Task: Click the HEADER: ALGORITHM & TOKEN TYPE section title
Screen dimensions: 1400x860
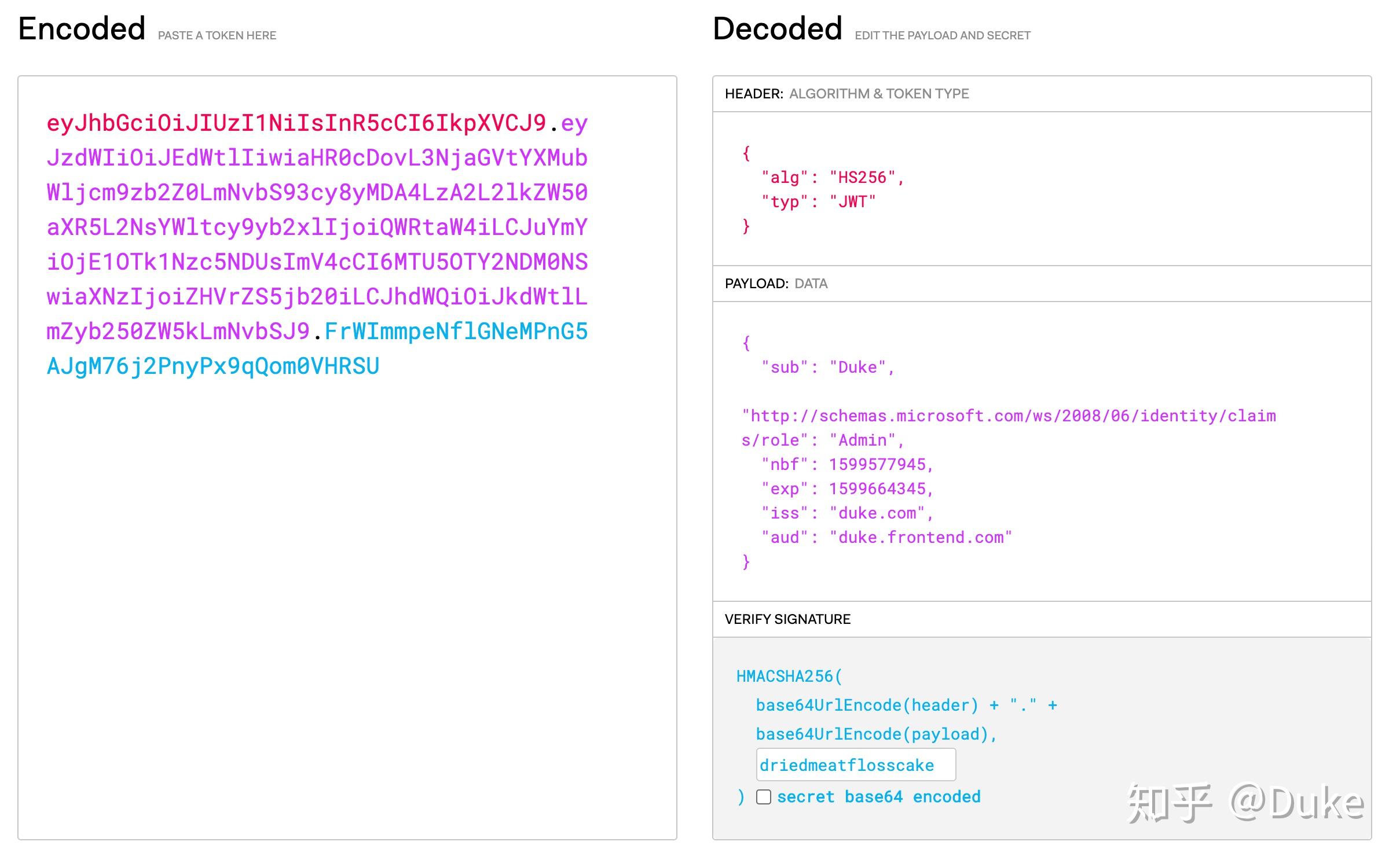Action: [846, 94]
